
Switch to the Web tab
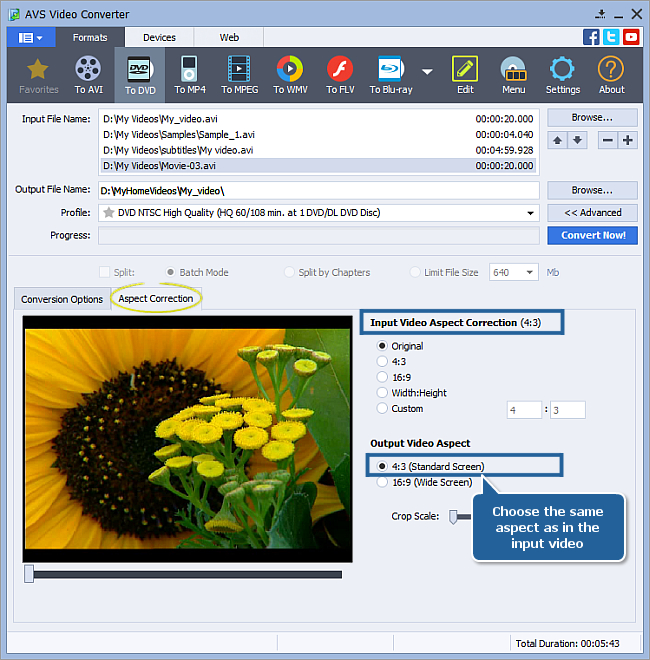pos(229,37)
